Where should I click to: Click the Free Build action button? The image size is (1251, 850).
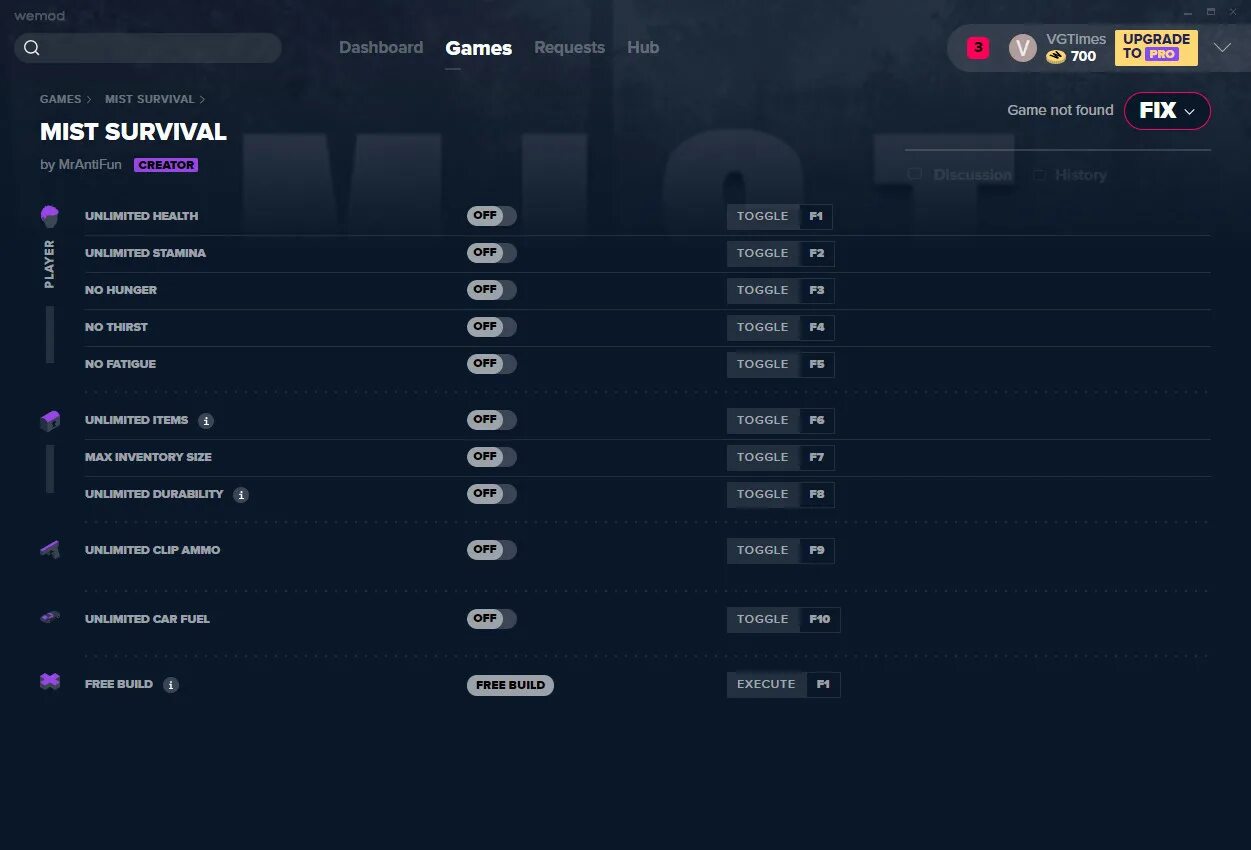coord(510,685)
